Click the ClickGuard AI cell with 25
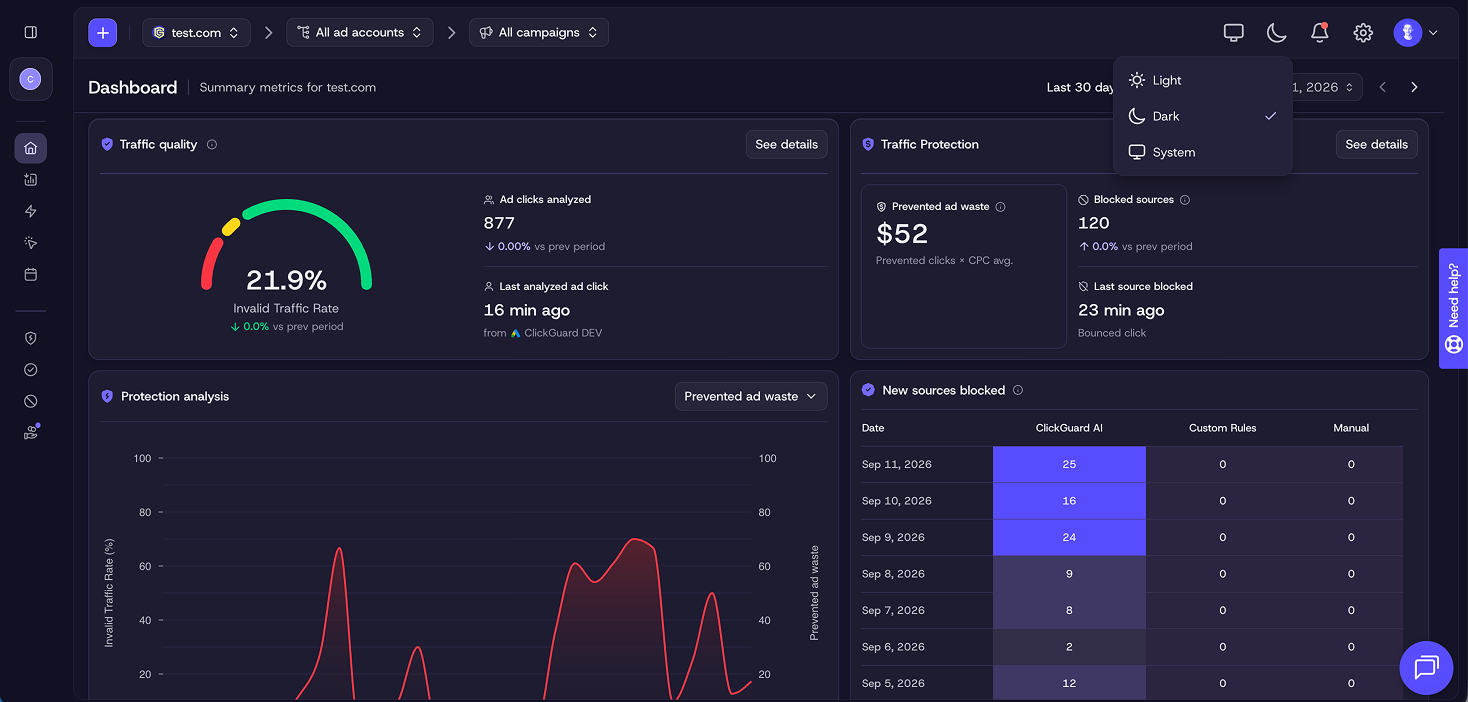 click(x=1069, y=465)
